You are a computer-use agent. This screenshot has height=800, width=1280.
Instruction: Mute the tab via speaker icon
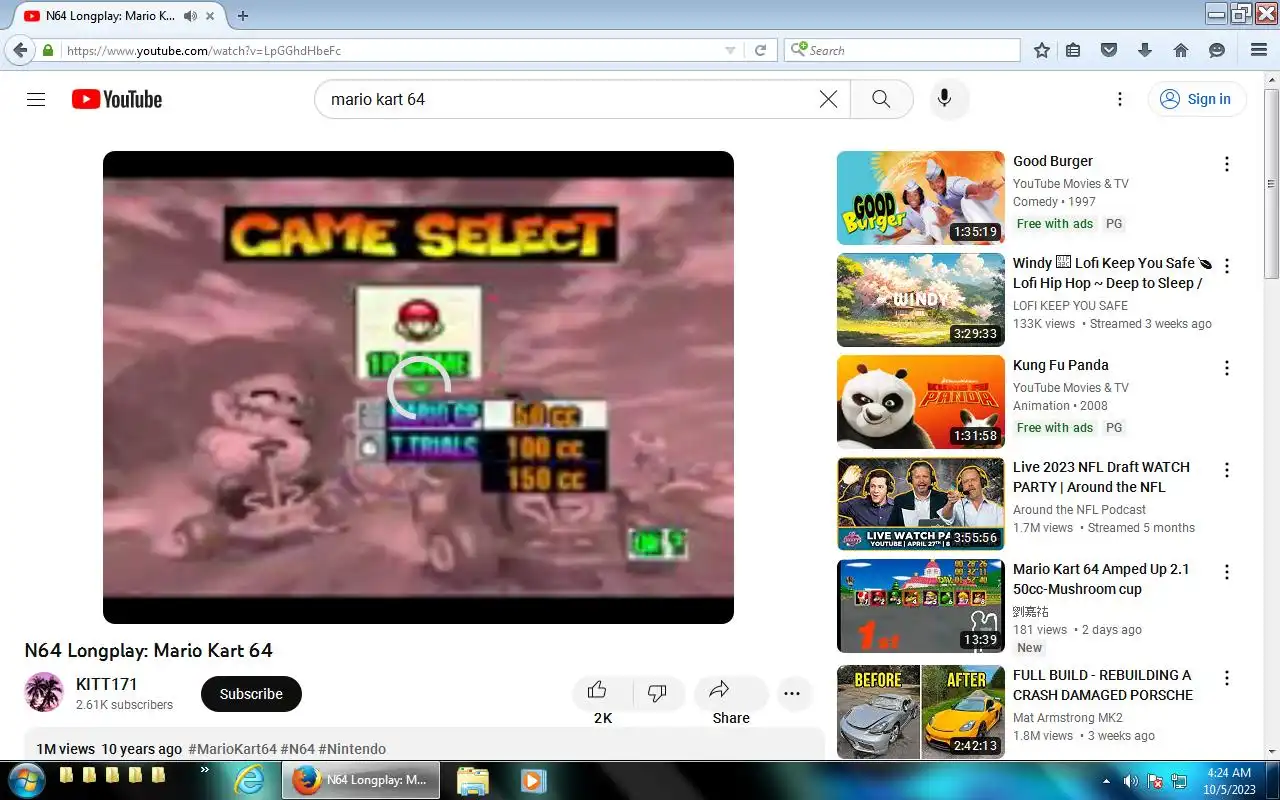point(190,16)
